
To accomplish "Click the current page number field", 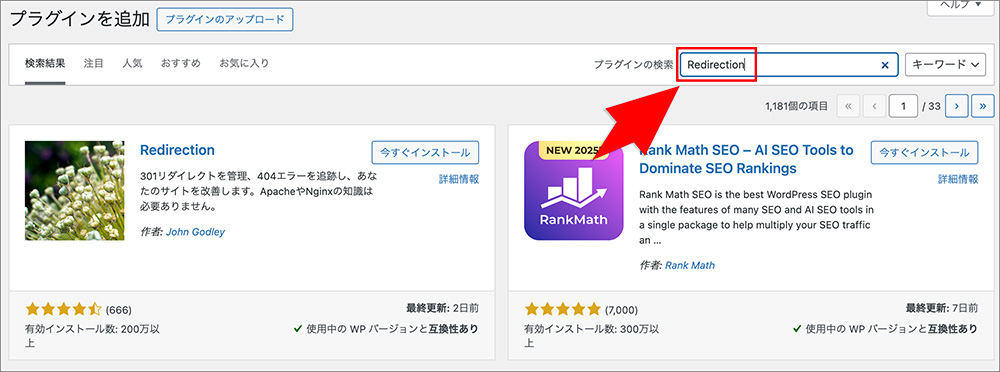I will [x=904, y=107].
